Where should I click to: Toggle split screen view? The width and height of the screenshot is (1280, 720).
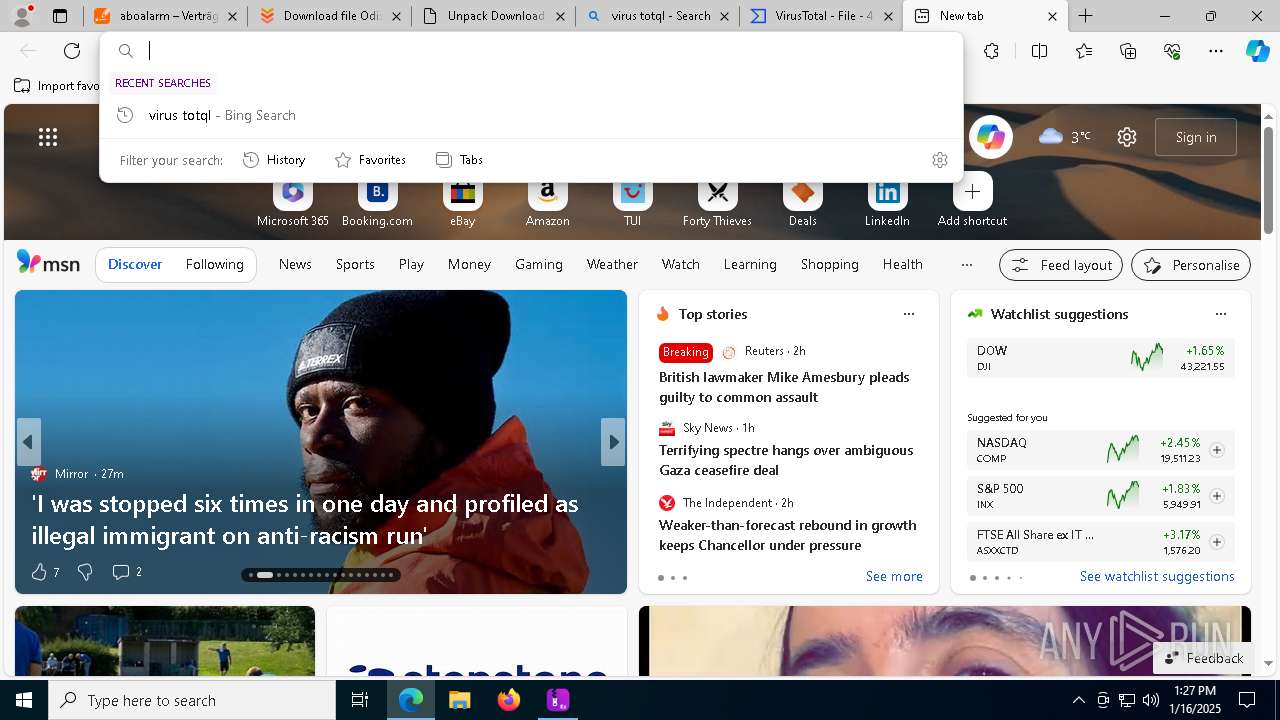pos(1039,51)
